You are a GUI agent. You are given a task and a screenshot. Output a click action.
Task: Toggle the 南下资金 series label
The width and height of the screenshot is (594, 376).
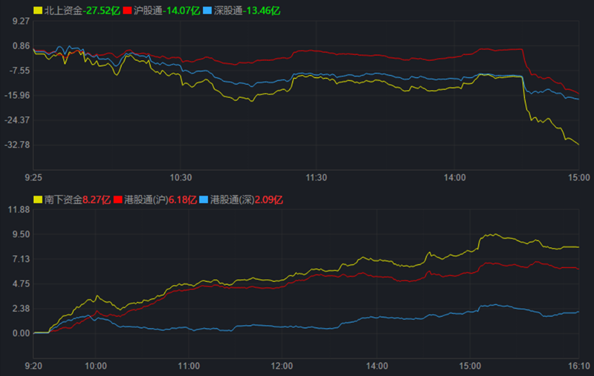pos(63,199)
